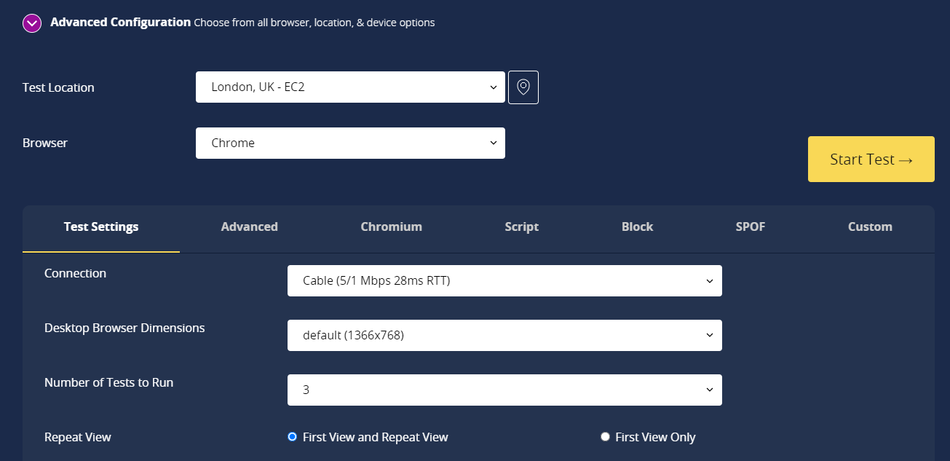The image size is (950, 461).
Task: Expand the Connection dropdown
Action: 504,281
